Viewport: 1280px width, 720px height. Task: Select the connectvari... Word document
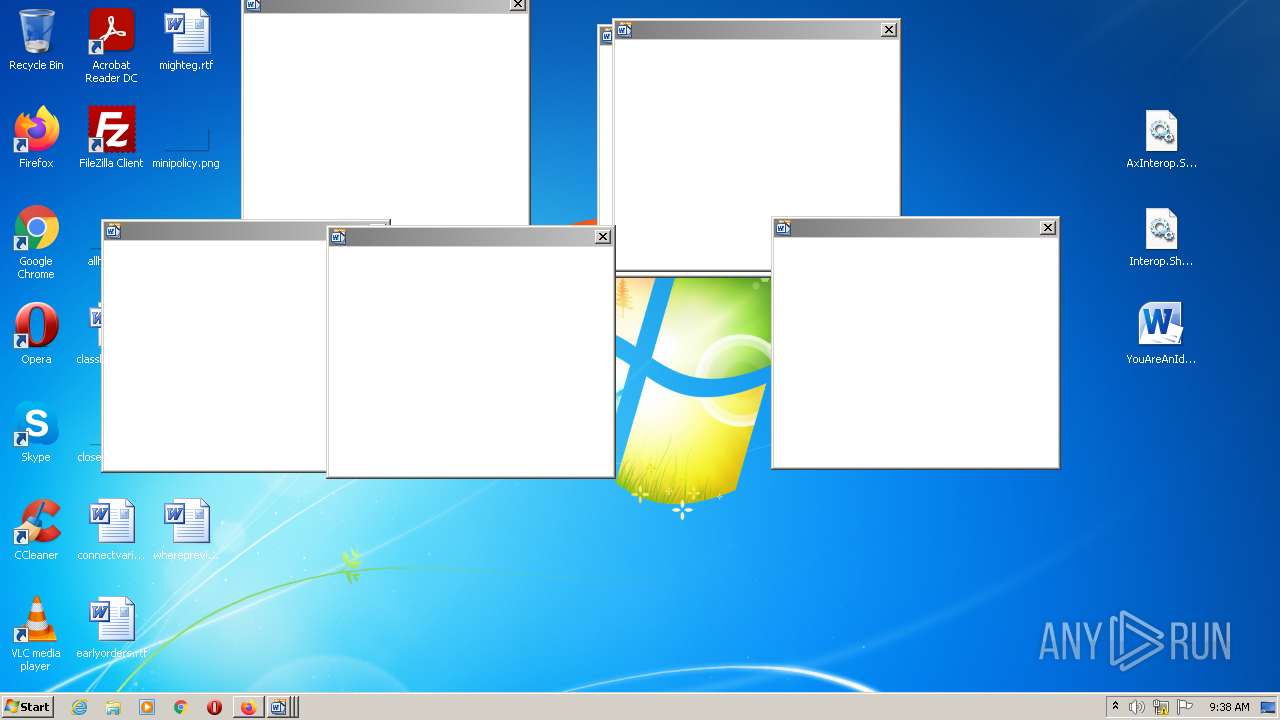tap(111, 530)
